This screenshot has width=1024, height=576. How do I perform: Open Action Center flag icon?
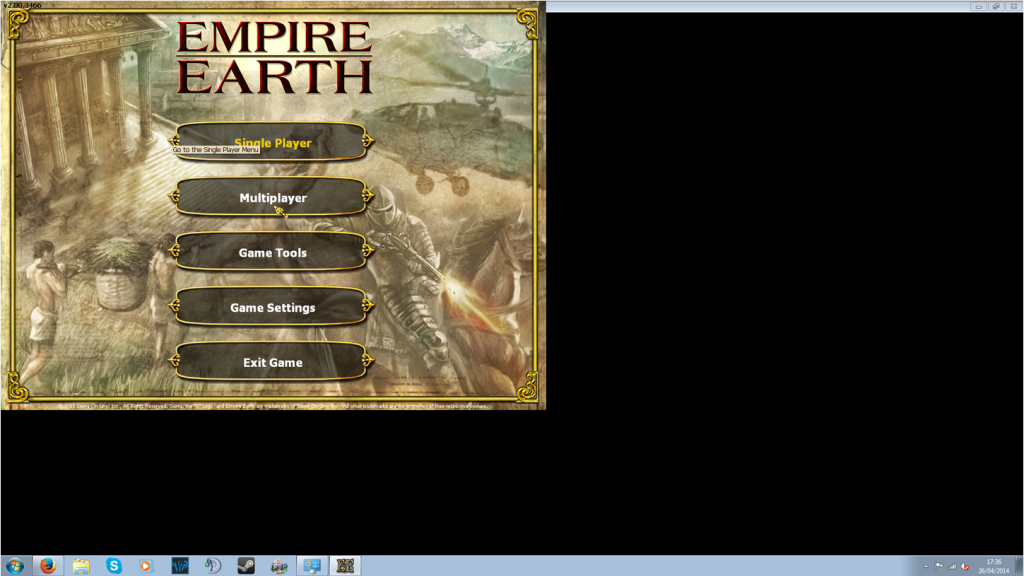click(x=939, y=566)
